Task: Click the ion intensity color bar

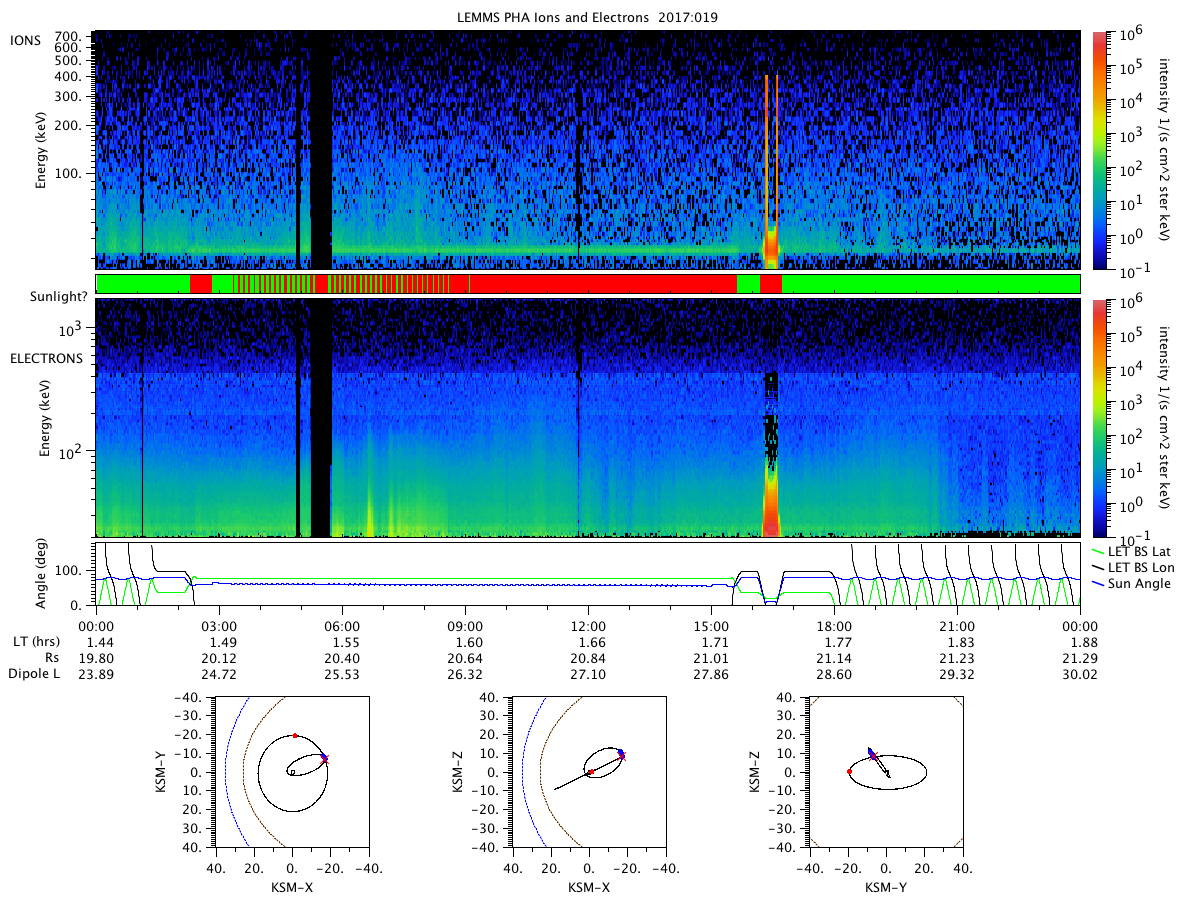Action: click(1100, 150)
